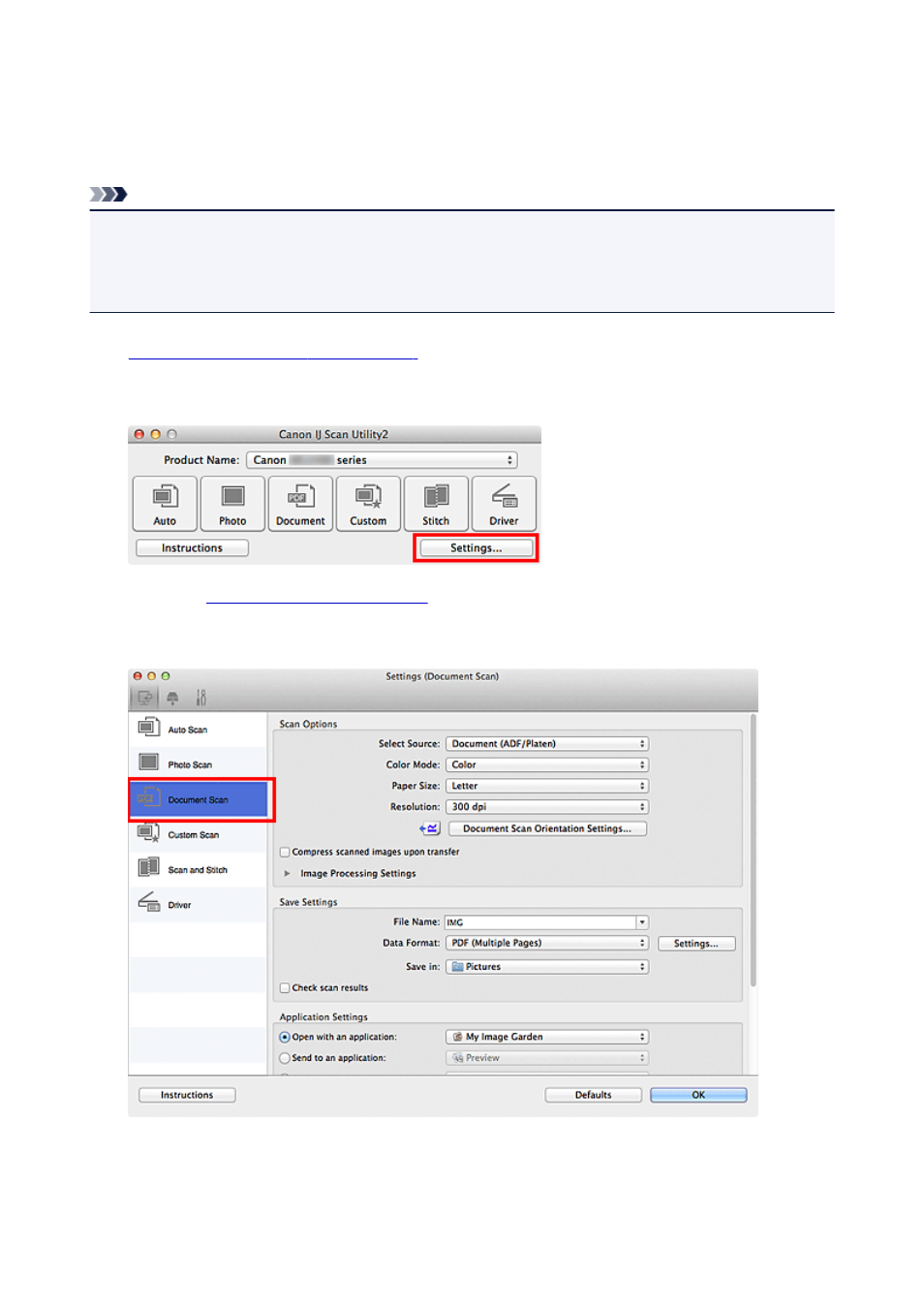Viewport: 924px width, 1308px height.
Task: Open the Product Name dropdown
Action: pyautogui.click(x=382, y=460)
